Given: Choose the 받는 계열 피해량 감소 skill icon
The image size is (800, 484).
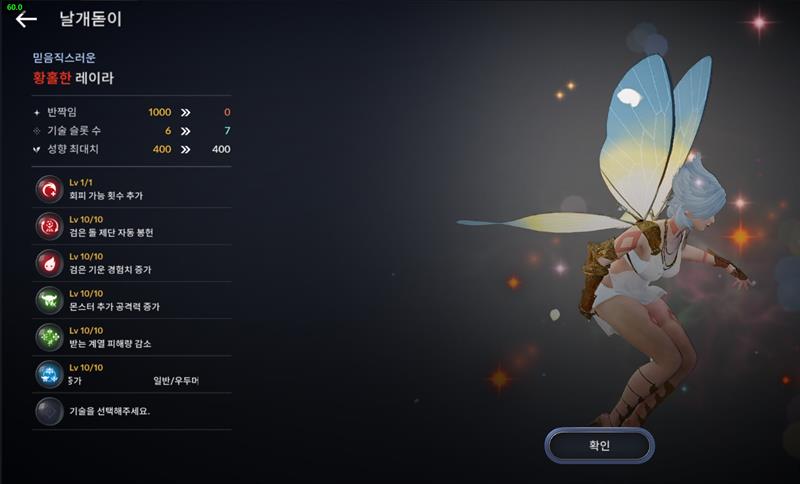Looking at the screenshot, I should [49, 337].
